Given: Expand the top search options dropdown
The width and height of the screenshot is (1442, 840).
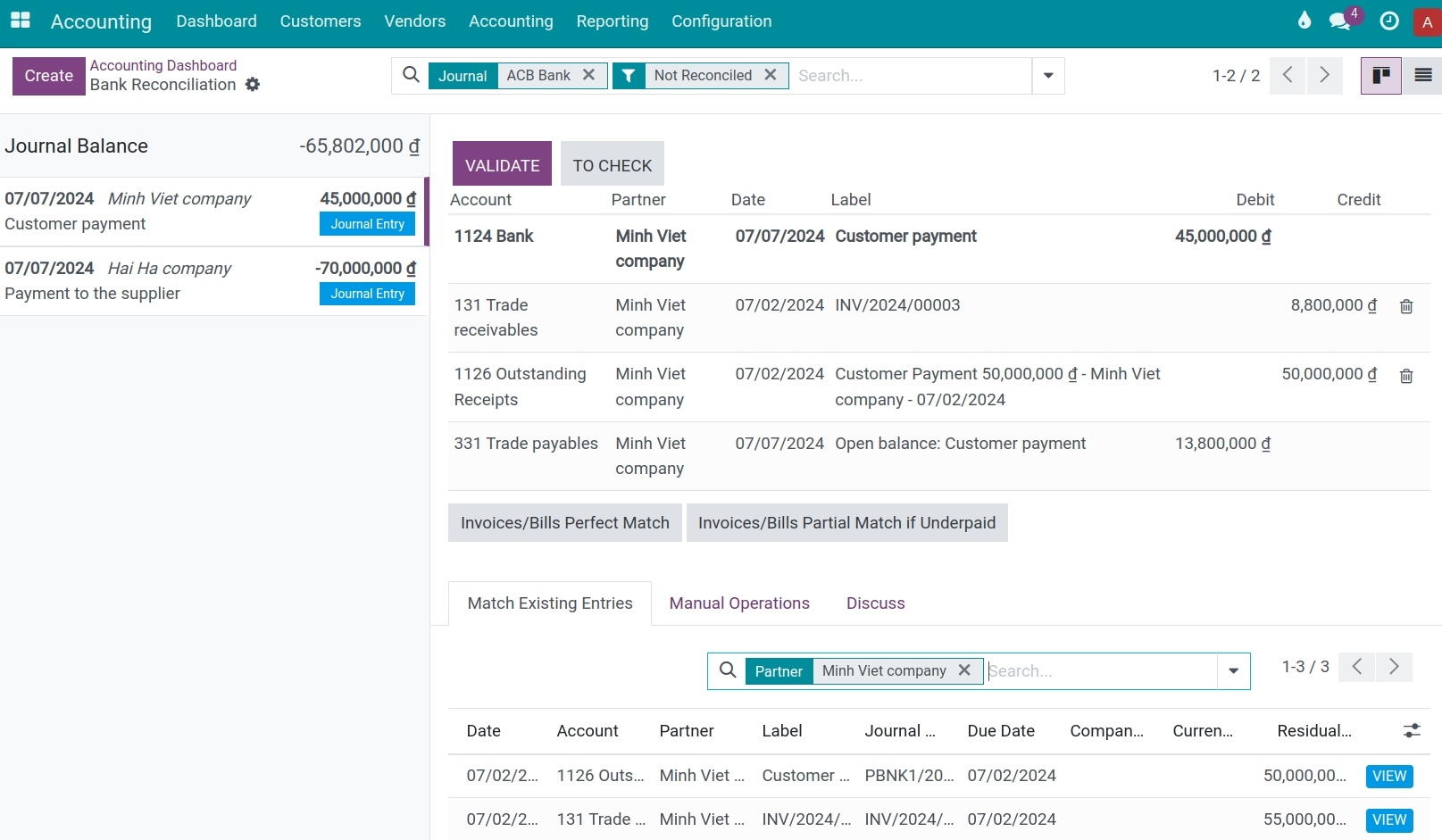Looking at the screenshot, I should [1048, 76].
